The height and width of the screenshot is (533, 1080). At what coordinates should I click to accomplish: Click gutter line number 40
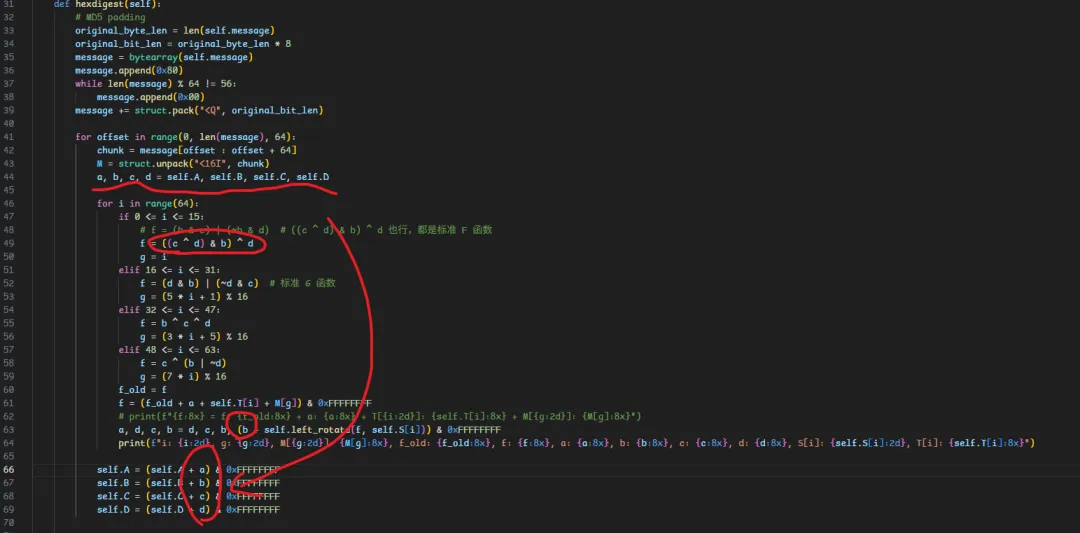pos(8,124)
